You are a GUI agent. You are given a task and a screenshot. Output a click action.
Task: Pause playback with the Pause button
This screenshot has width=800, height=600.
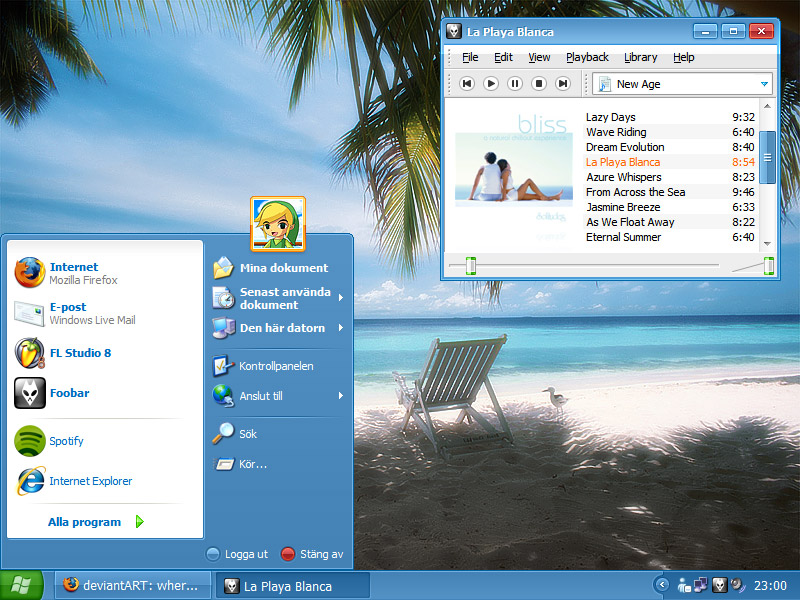tap(515, 84)
